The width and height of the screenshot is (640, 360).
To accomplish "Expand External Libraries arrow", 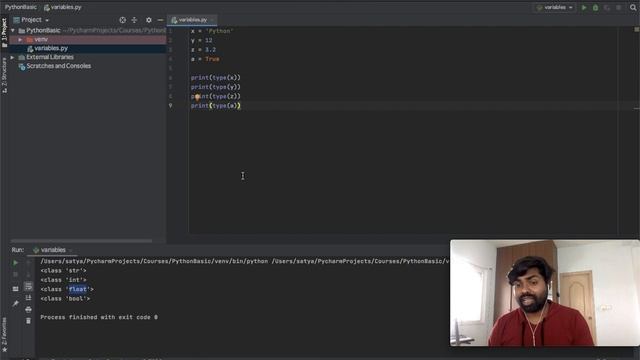I will (x=13, y=58).
